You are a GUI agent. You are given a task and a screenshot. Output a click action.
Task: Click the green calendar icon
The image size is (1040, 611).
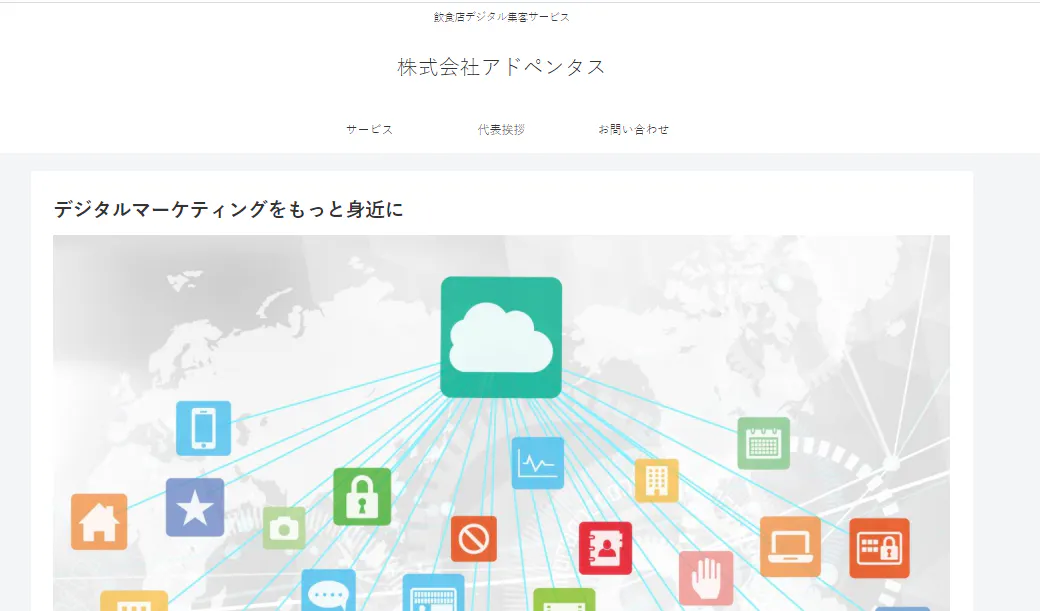click(x=764, y=443)
